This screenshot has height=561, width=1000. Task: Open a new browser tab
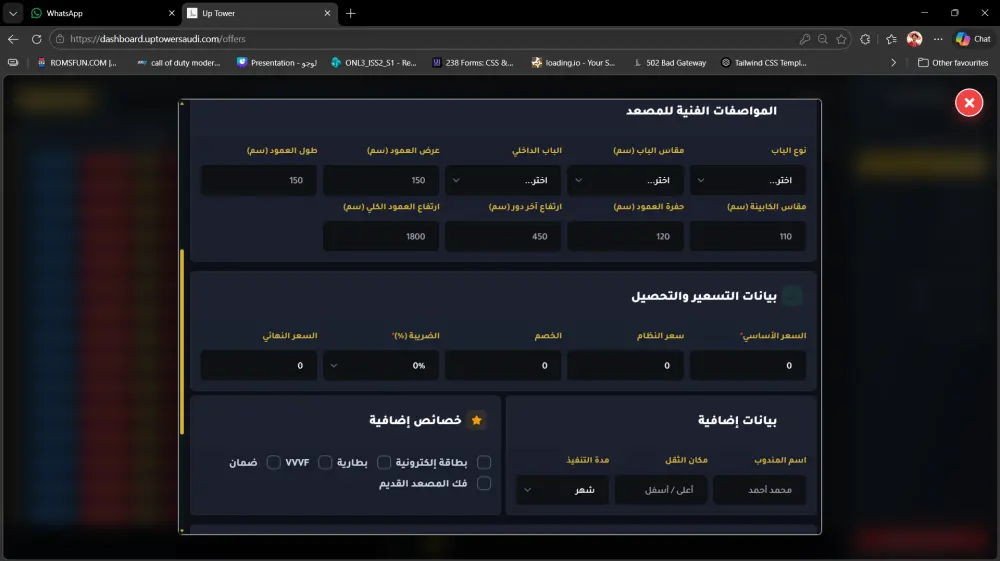pos(351,13)
